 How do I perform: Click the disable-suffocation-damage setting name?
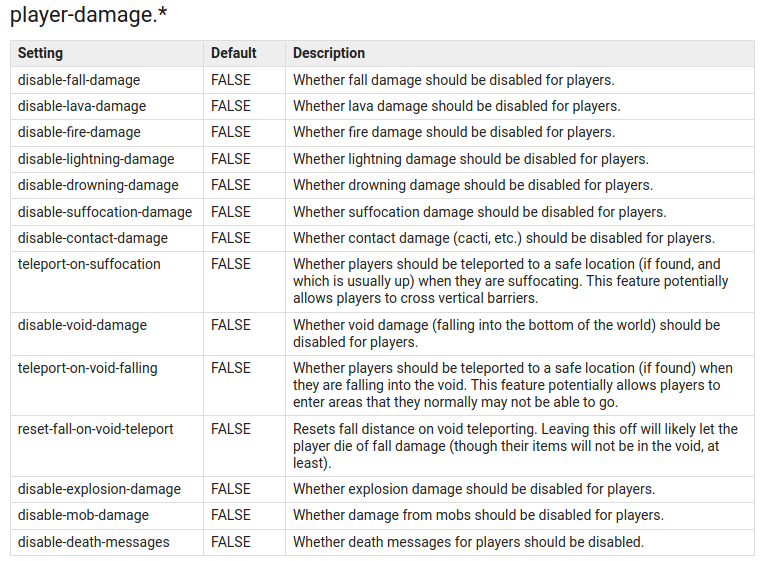(x=105, y=212)
